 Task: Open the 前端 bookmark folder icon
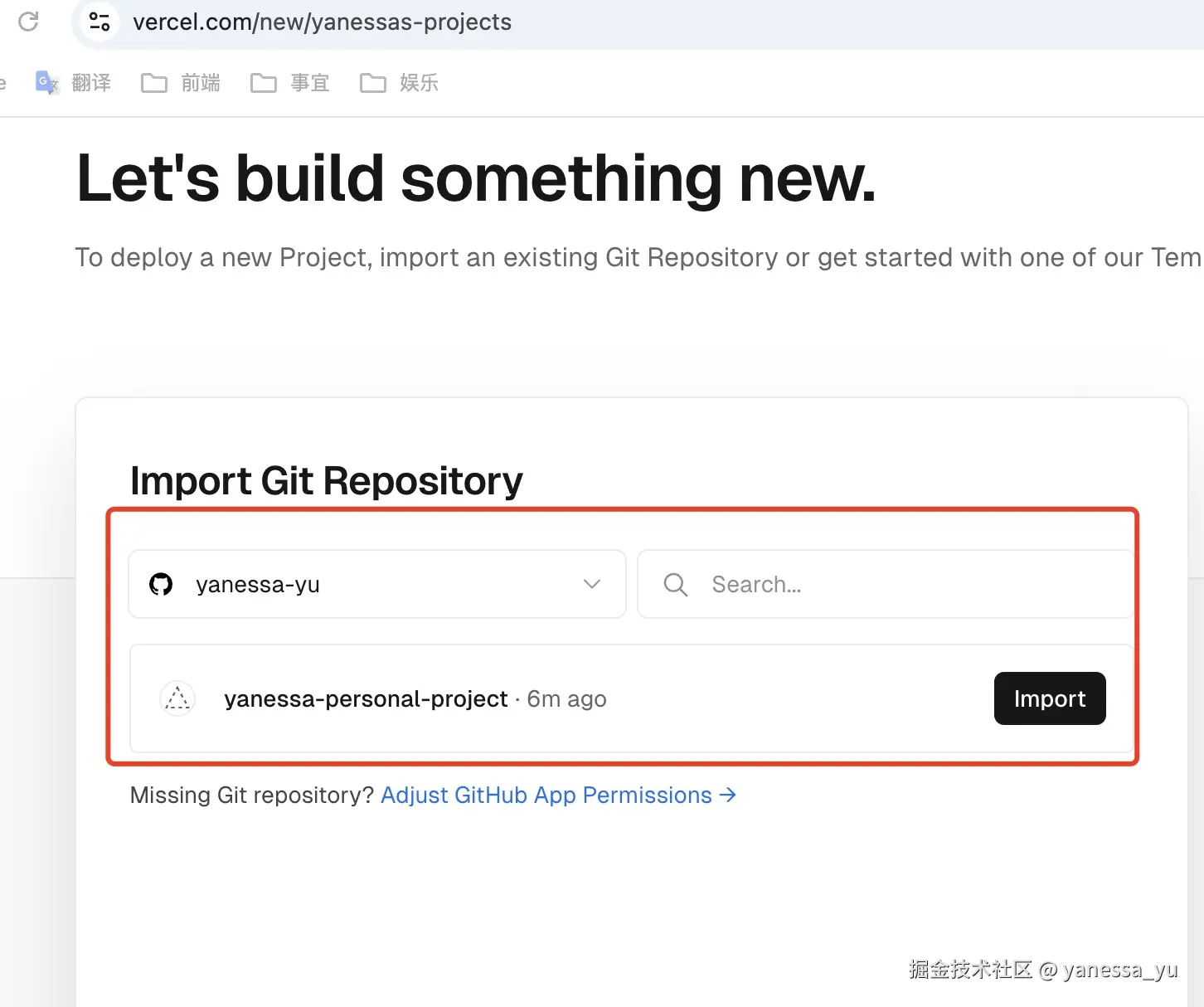154,83
